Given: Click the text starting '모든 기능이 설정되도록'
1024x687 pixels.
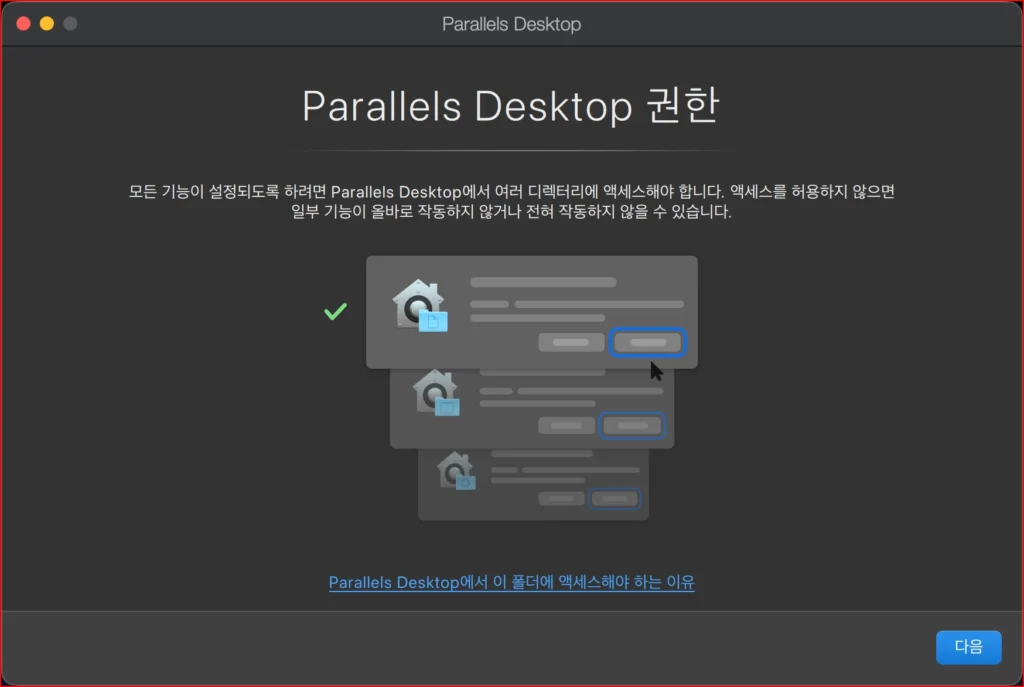Looking at the screenshot, I should [x=511, y=201].
